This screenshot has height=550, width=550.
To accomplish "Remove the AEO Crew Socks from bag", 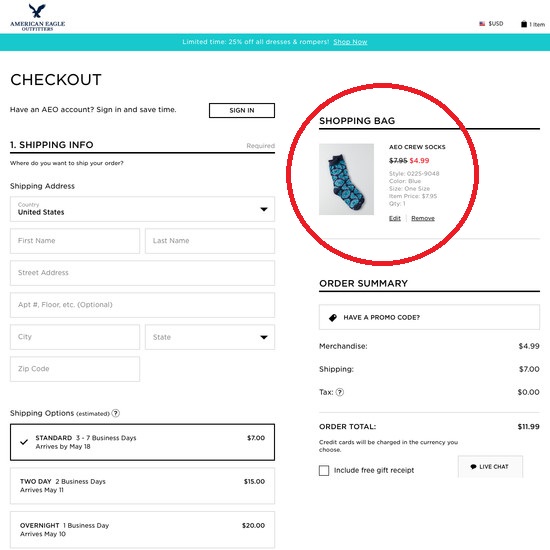I will [x=423, y=218].
